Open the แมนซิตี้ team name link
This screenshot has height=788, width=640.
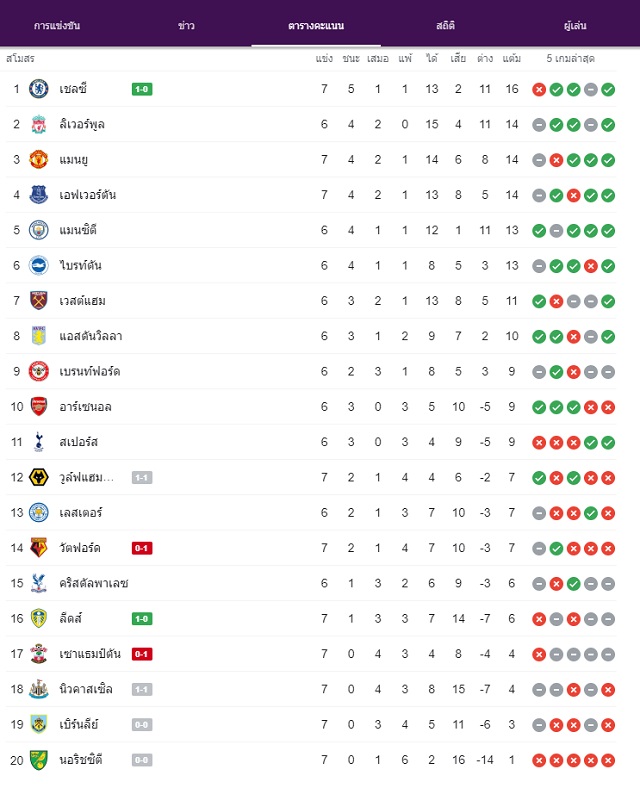(78, 230)
